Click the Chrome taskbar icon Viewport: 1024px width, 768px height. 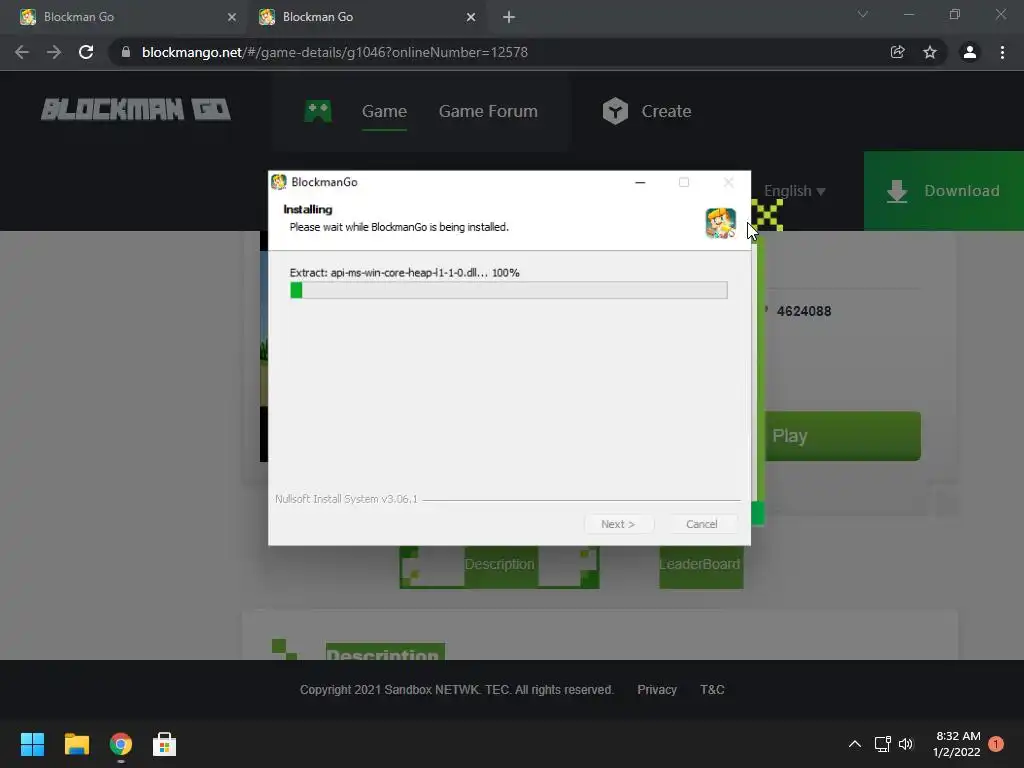[x=121, y=744]
